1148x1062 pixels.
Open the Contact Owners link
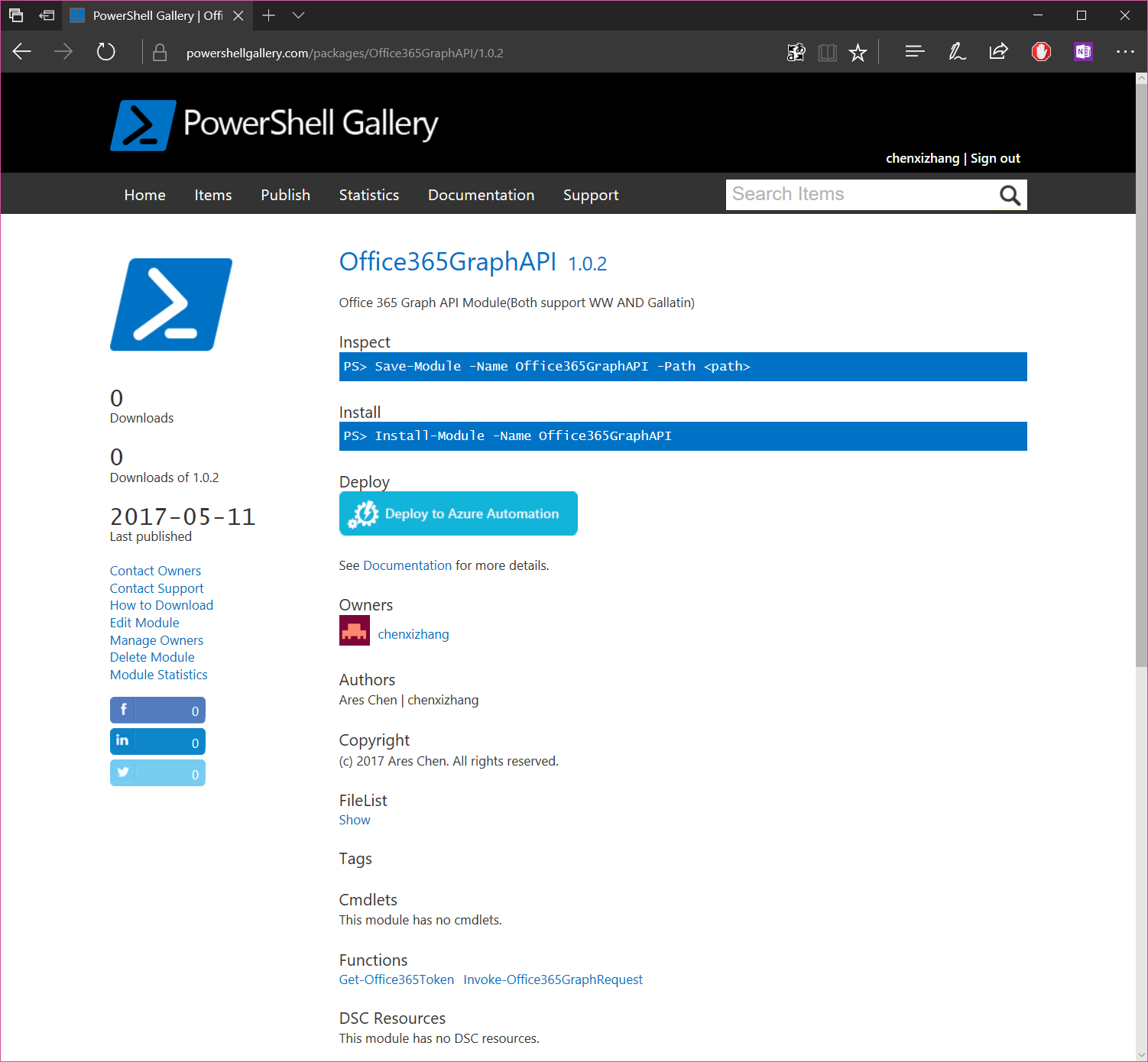(155, 571)
